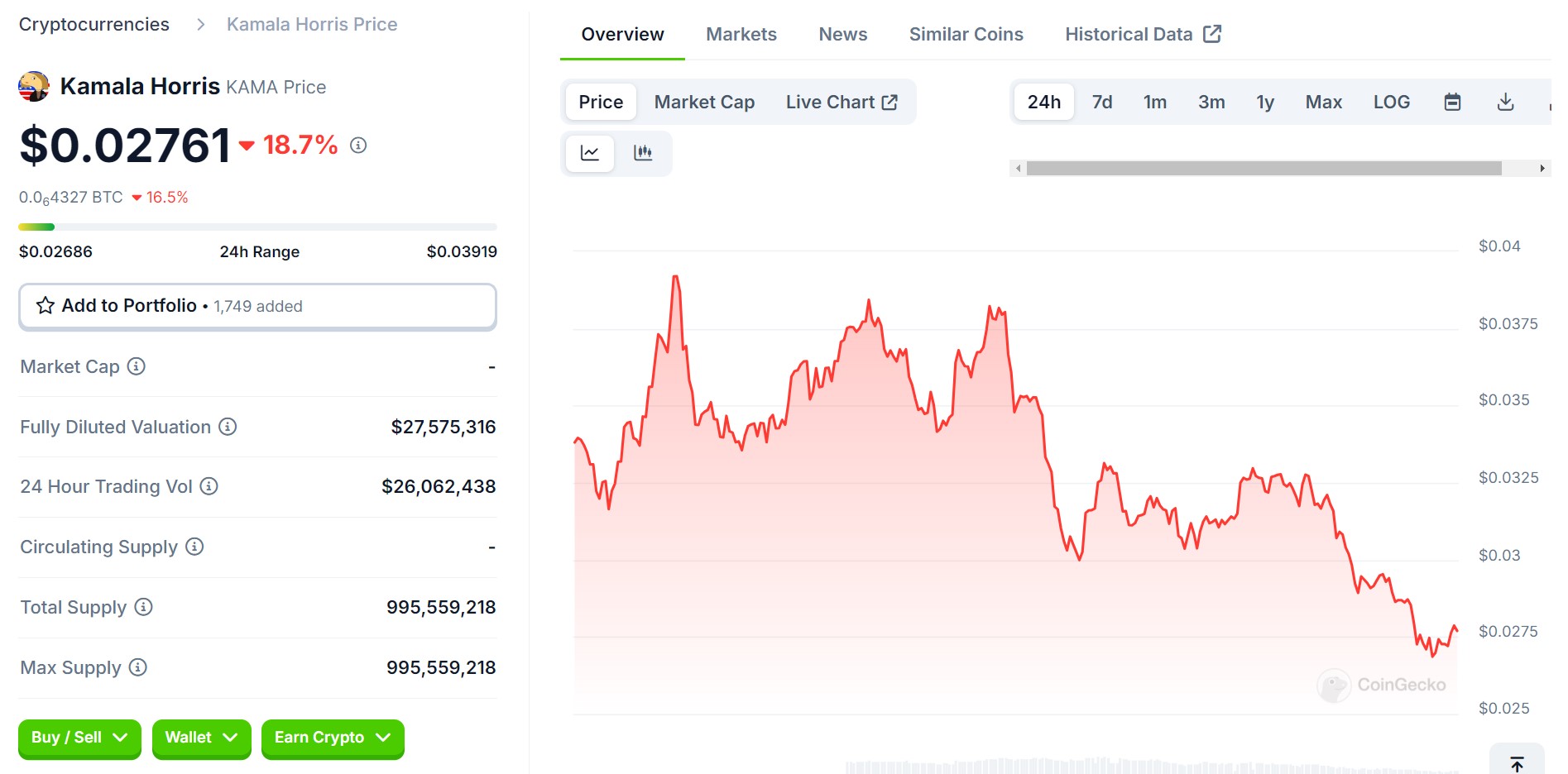Open the Markets tab
The width and height of the screenshot is (1568, 774).
pyautogui.click(x=741, y=34)
